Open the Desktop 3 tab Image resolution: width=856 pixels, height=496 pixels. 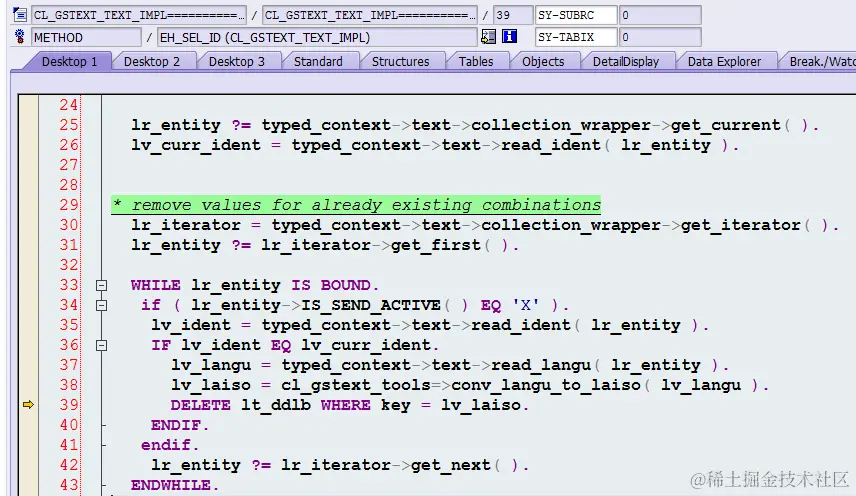tap(237, 61)
